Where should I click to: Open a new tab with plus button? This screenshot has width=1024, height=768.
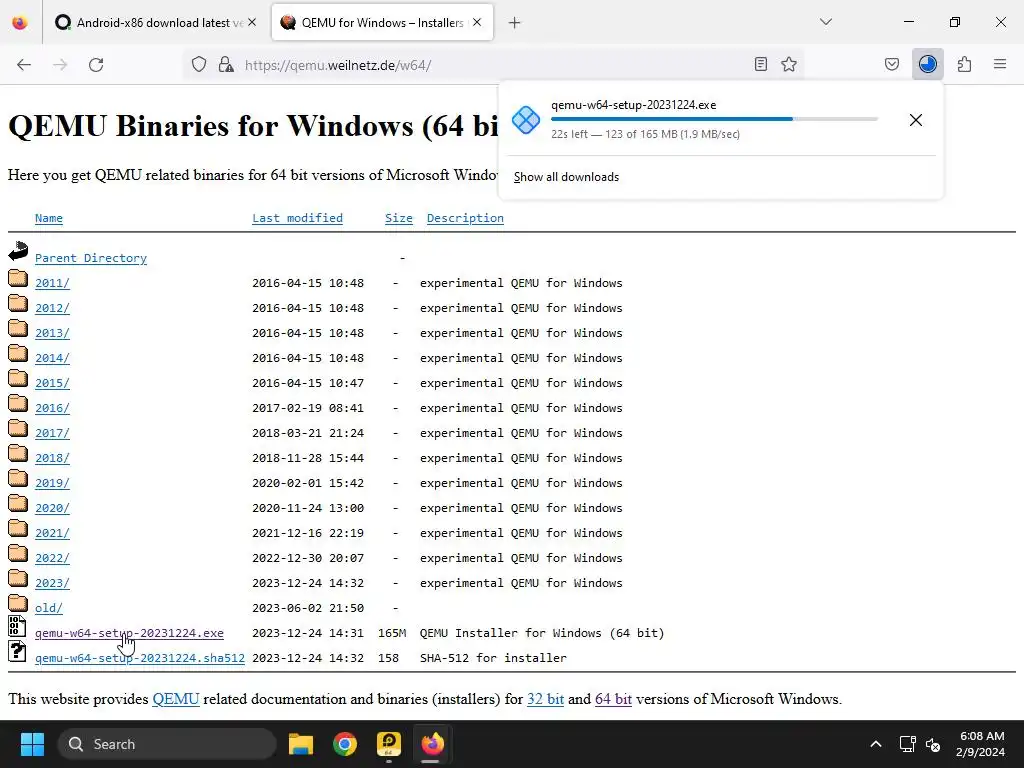pyautogui.click(x=515, y=23)
